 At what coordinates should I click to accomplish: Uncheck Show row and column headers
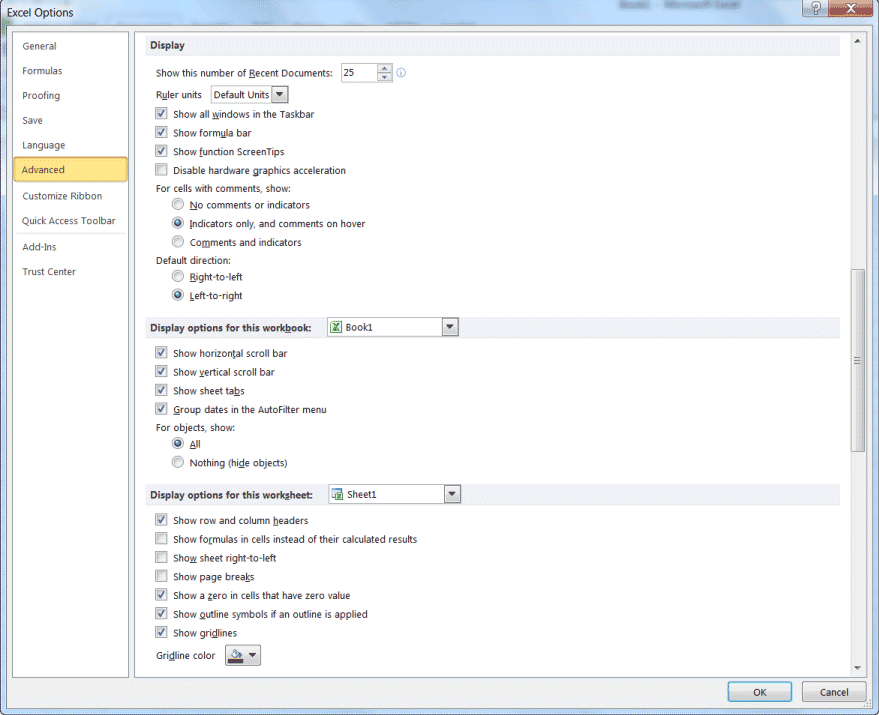pos(161,520)
